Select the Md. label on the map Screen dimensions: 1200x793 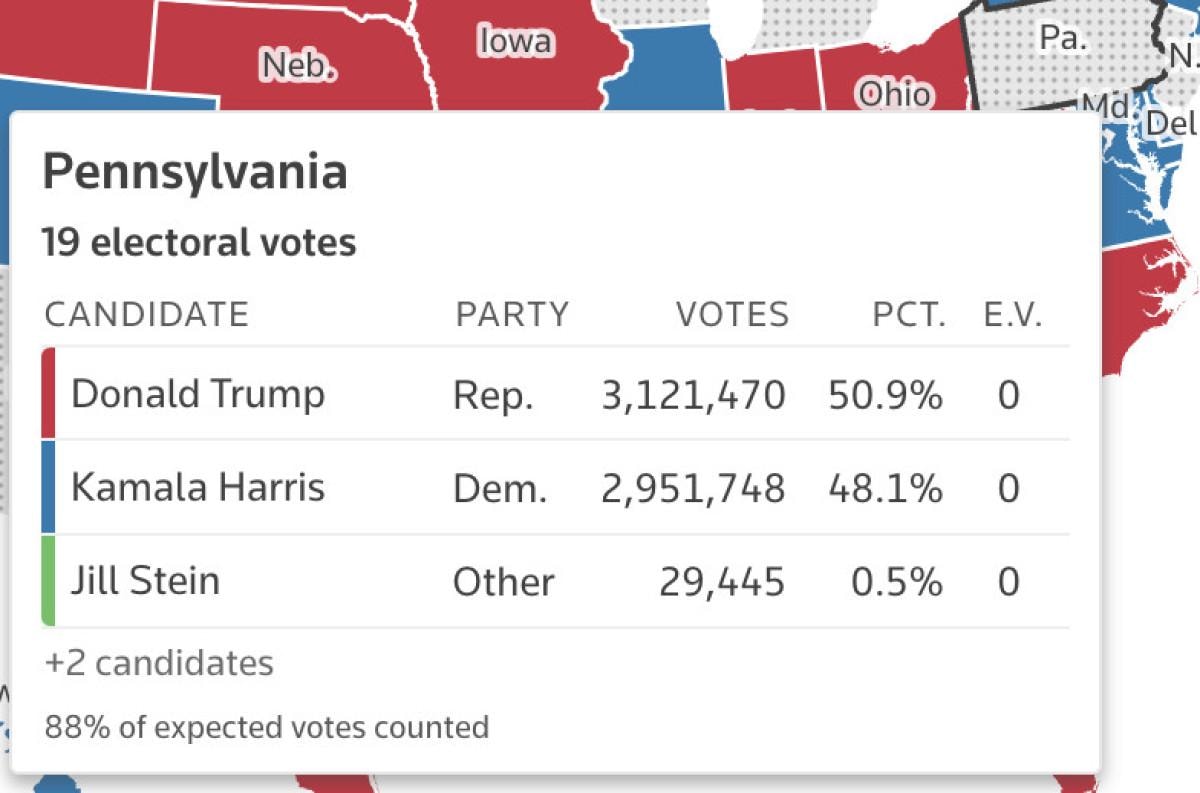click(x=1106, y=105)
